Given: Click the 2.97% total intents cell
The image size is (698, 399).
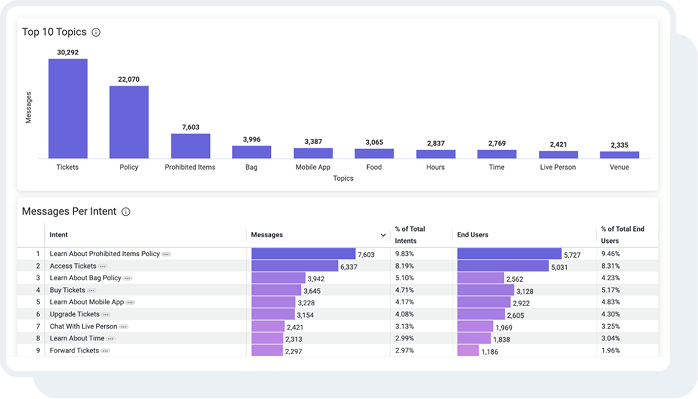Looking at the screenshot, I should 404,350.
